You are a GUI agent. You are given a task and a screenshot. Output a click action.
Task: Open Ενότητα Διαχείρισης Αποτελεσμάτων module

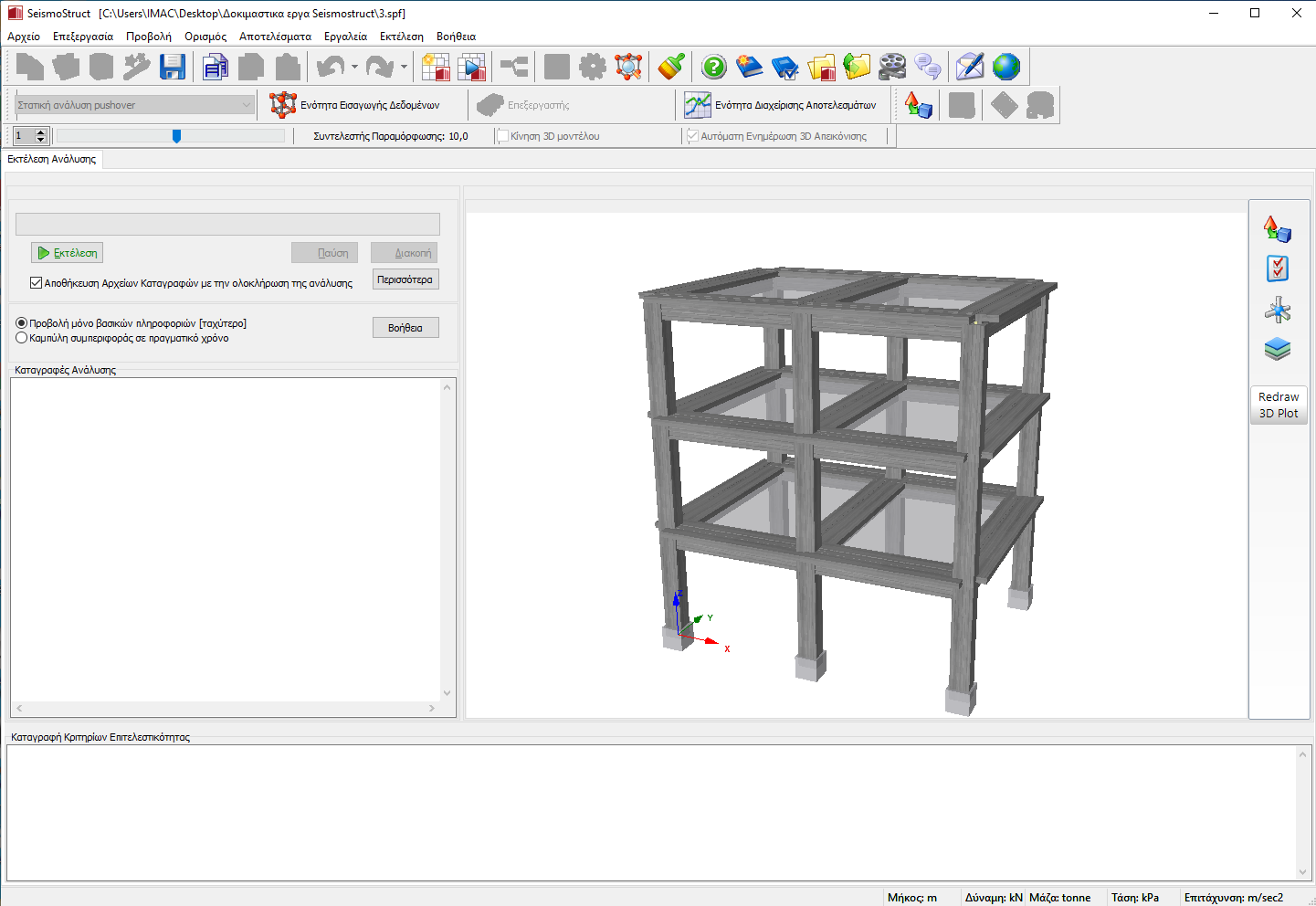pyautogui.click(x=781, y=105)
